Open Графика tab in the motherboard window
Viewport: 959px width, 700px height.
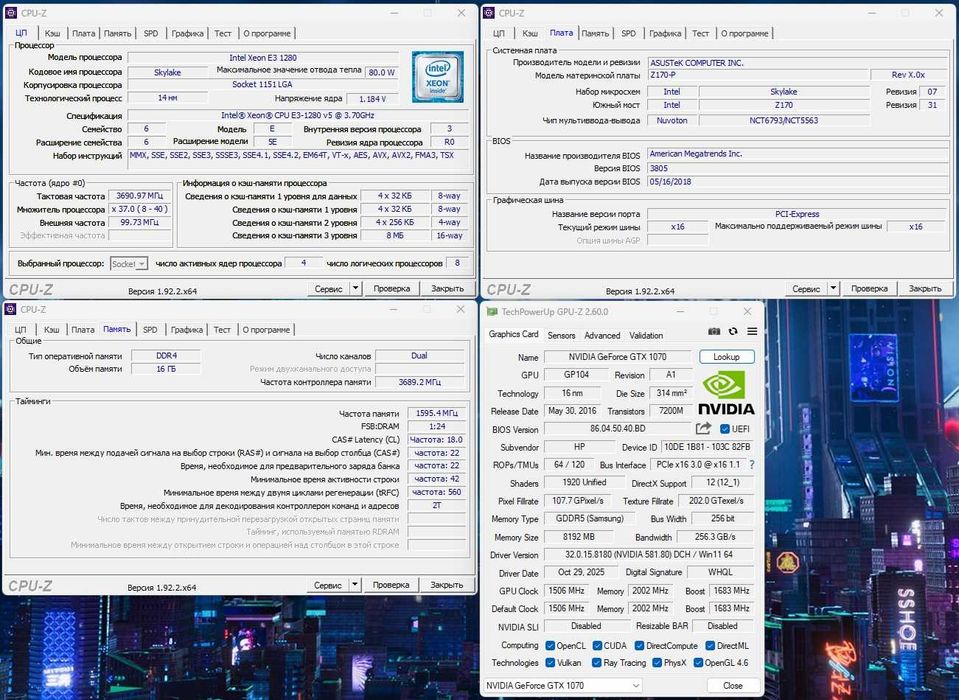(665, 34)
